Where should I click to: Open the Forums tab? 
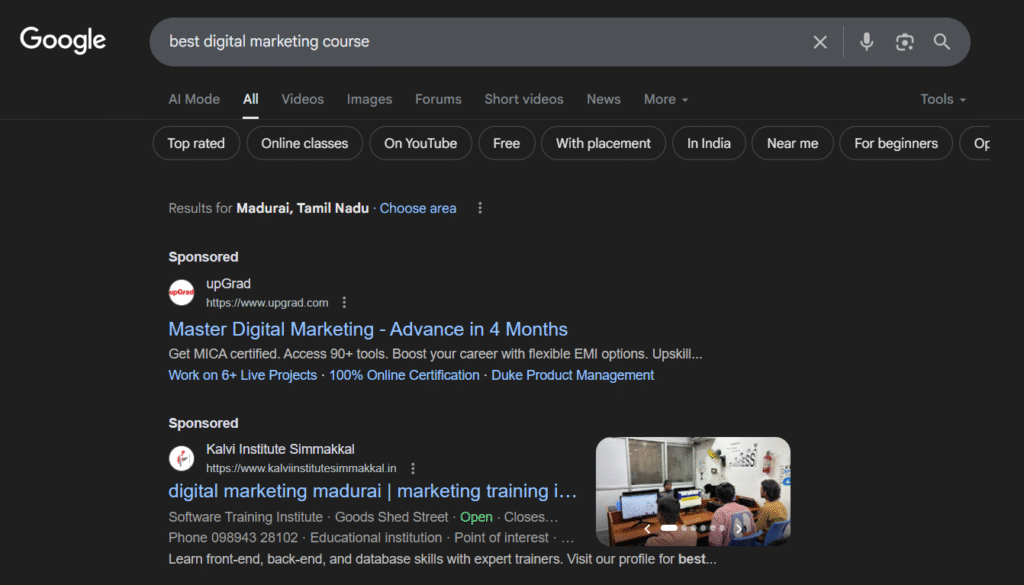click(438, 99)
